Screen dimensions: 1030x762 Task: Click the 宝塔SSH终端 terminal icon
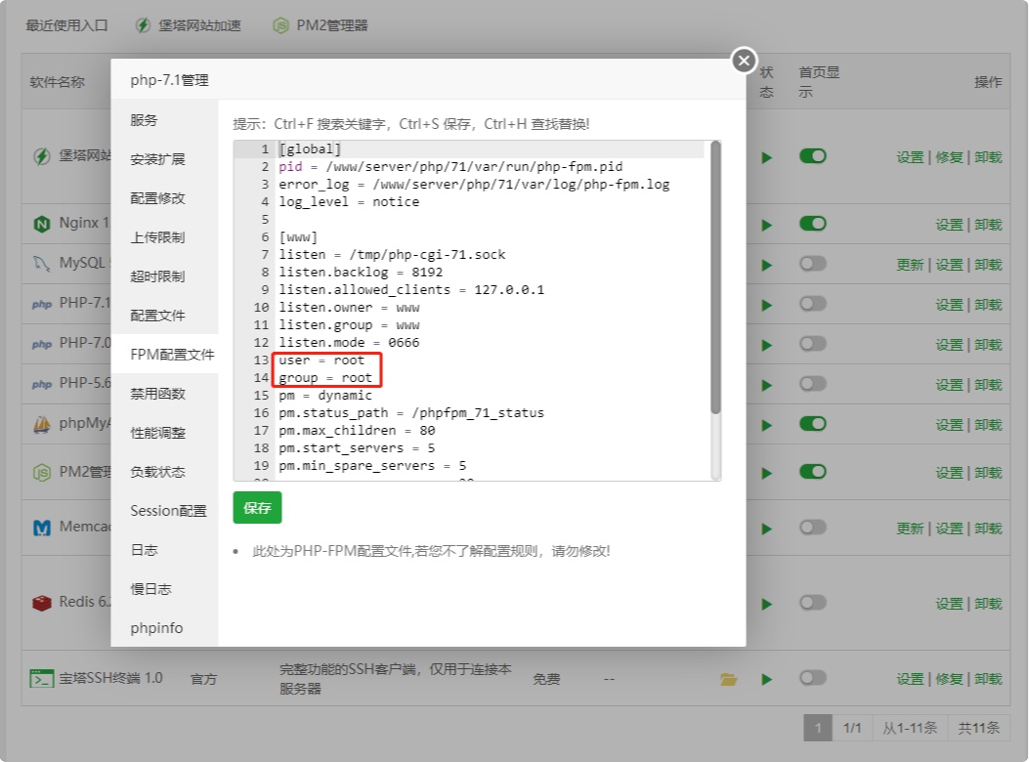click(x=41, y=679)
